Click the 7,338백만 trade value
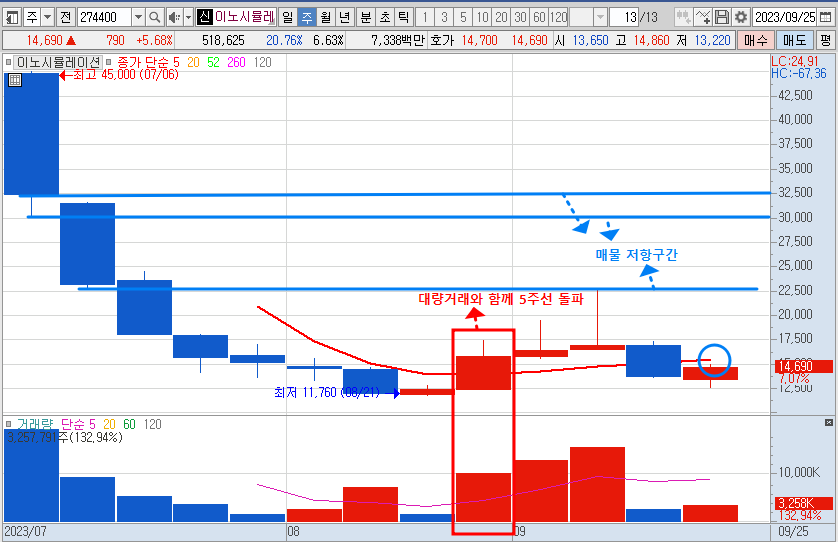 coord(398,40)
